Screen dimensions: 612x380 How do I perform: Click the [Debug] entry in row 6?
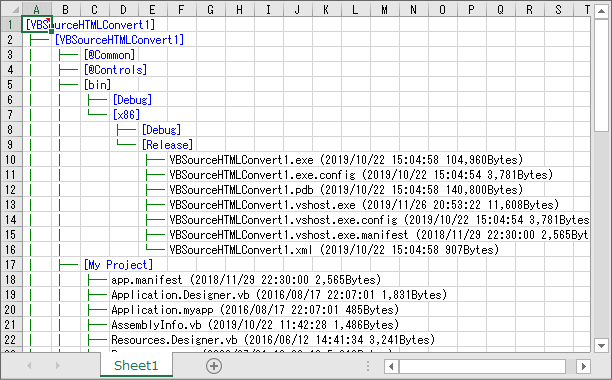(132, 100)
